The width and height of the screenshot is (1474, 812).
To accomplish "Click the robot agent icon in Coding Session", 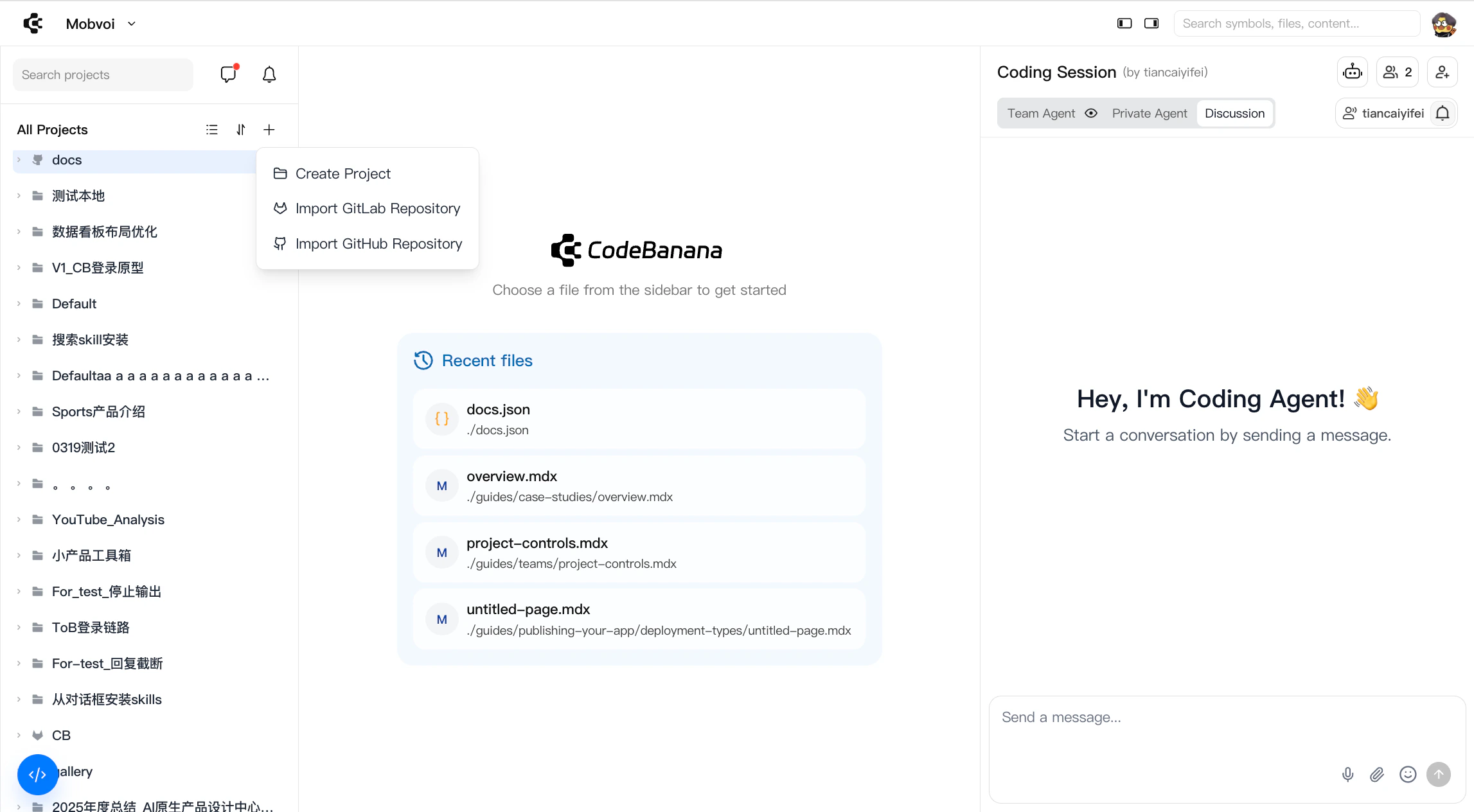I will (1353, 72).
